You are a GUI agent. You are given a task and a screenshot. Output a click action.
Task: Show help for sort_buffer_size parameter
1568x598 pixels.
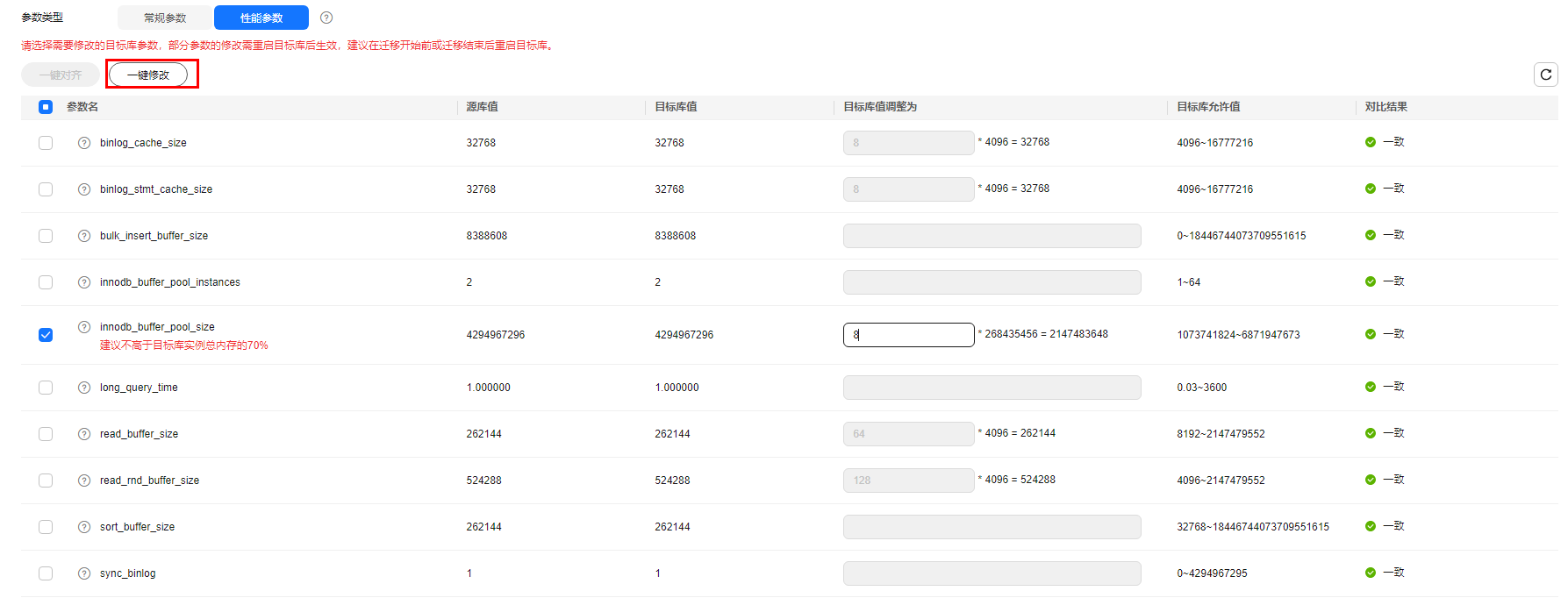[84, 527]
